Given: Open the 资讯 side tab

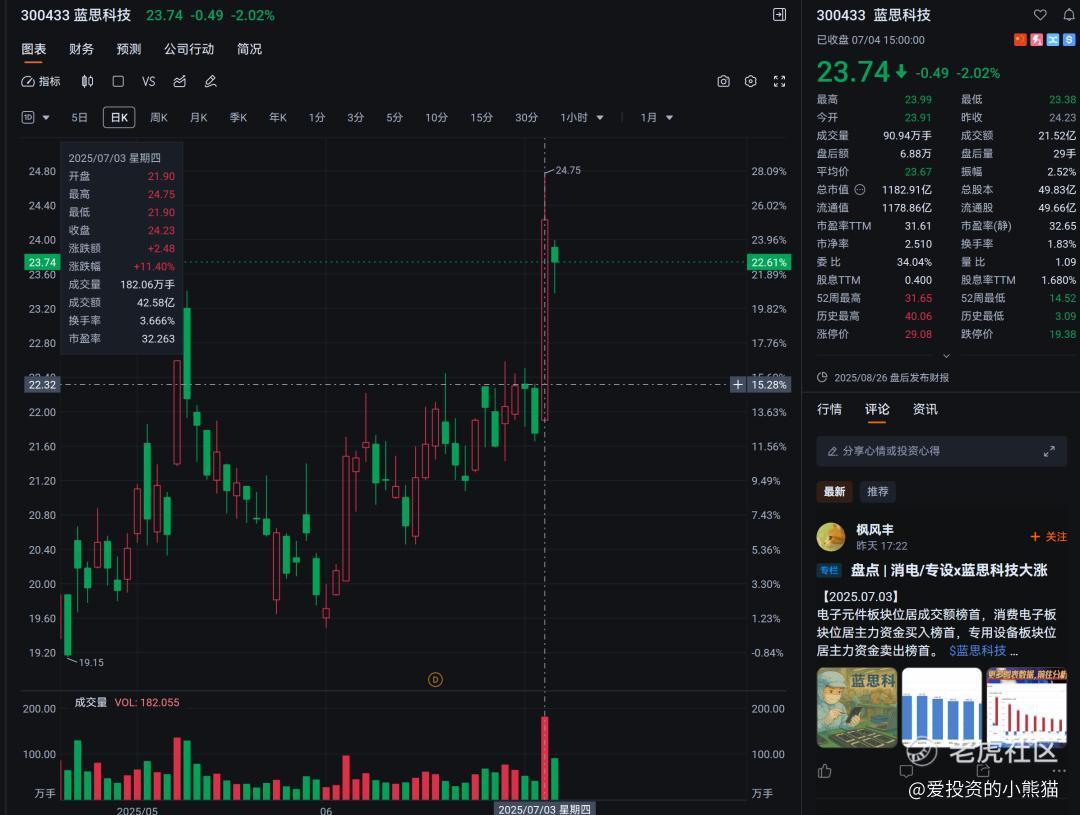Looking at the screenshot, I should [x=925, y=409].
